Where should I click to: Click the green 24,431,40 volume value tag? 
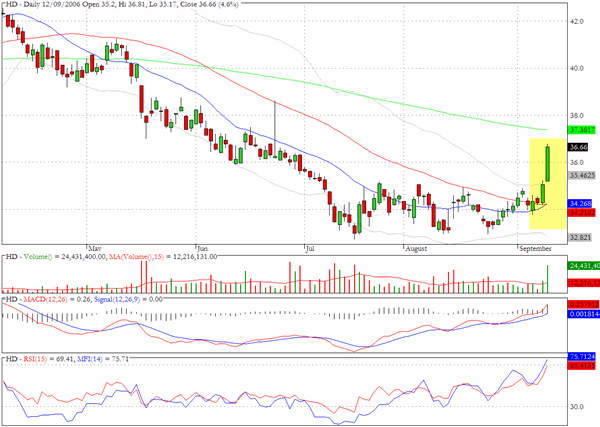click(584, 266)
